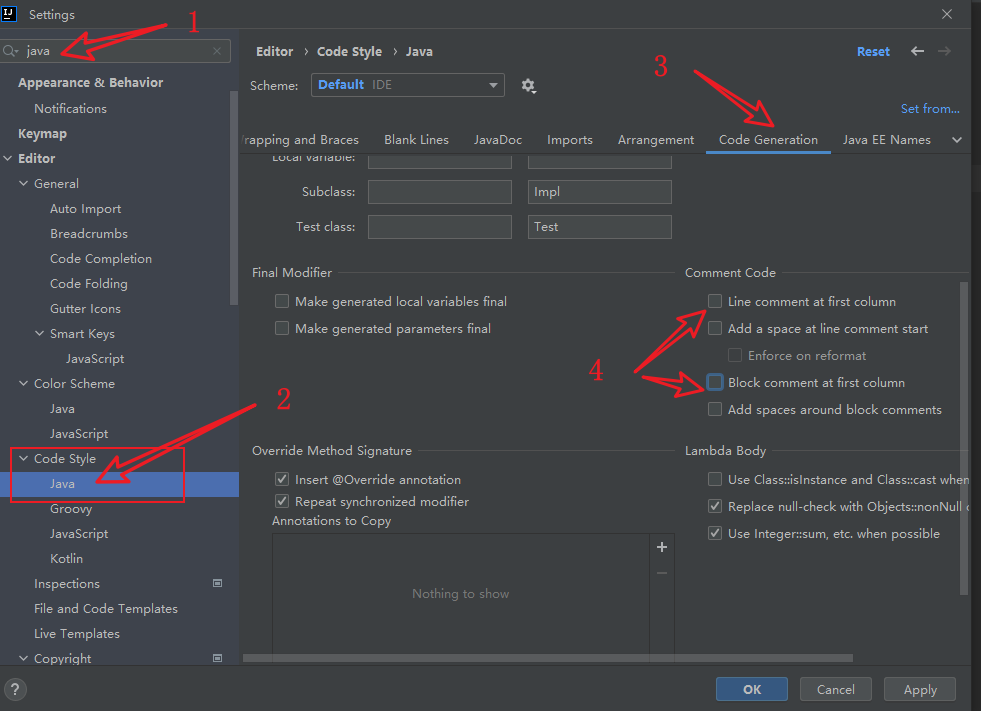Select Auto Import in the tree

point(86,208)
